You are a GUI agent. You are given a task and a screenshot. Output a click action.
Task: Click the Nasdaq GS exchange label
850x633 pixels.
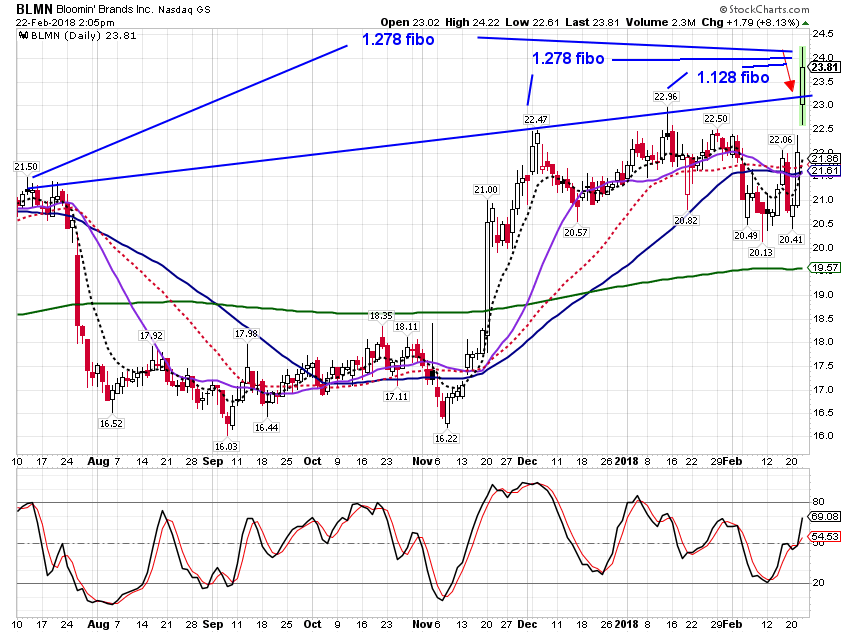184,10
